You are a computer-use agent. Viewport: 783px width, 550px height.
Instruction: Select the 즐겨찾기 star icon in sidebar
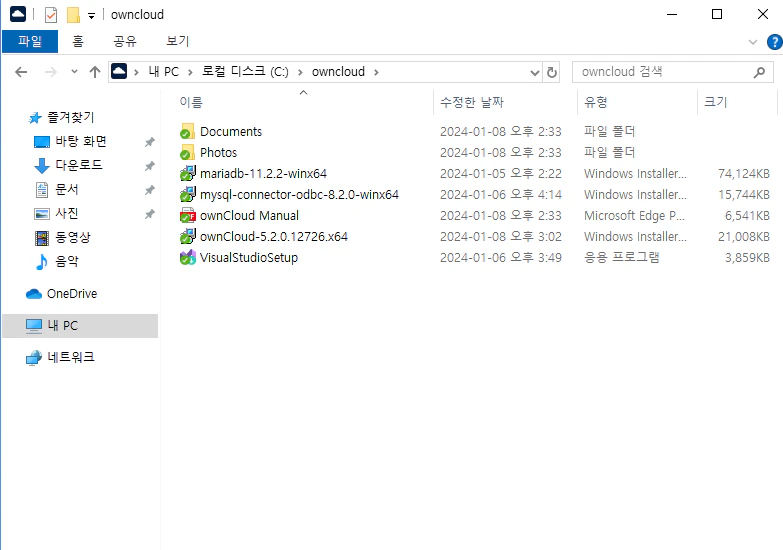click(35, 118)
